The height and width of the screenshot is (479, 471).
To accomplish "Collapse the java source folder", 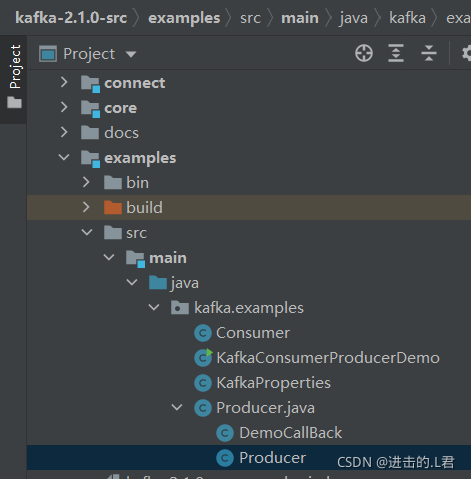I will tap(132, 282).
